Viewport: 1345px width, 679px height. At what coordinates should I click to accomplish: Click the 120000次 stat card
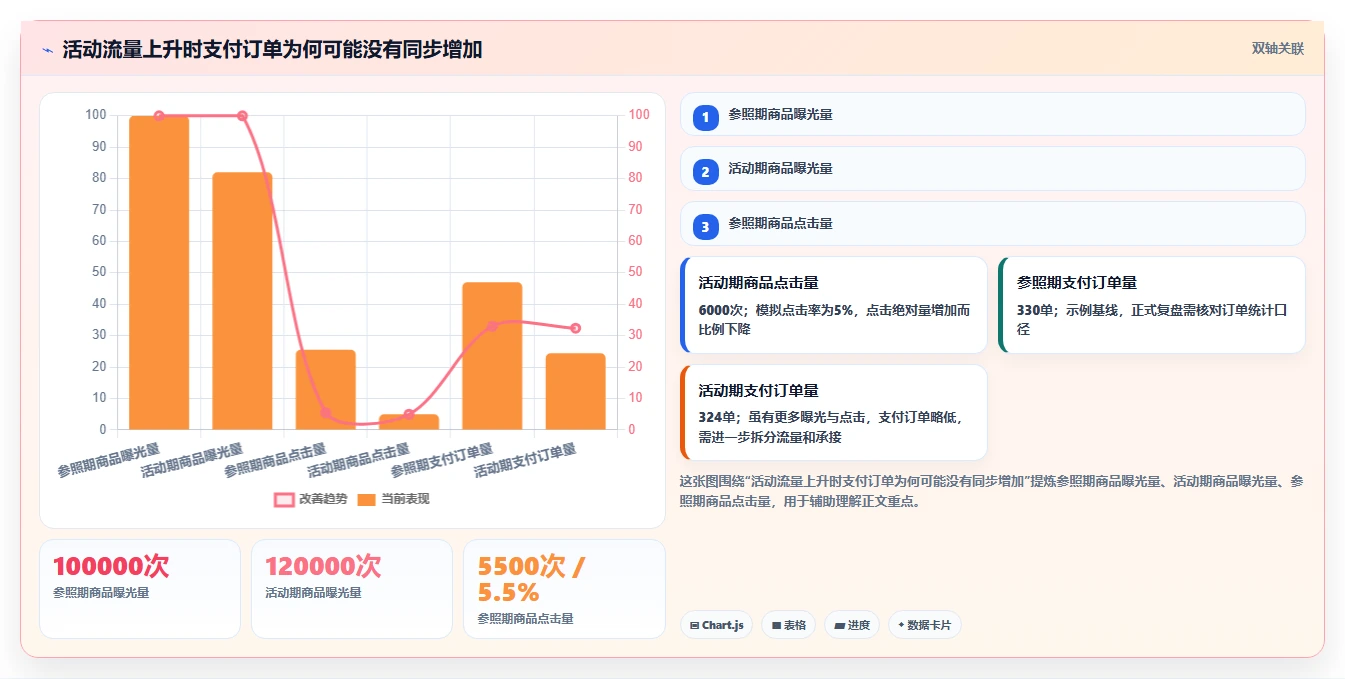pyautogui.click(x=352, y=589)
